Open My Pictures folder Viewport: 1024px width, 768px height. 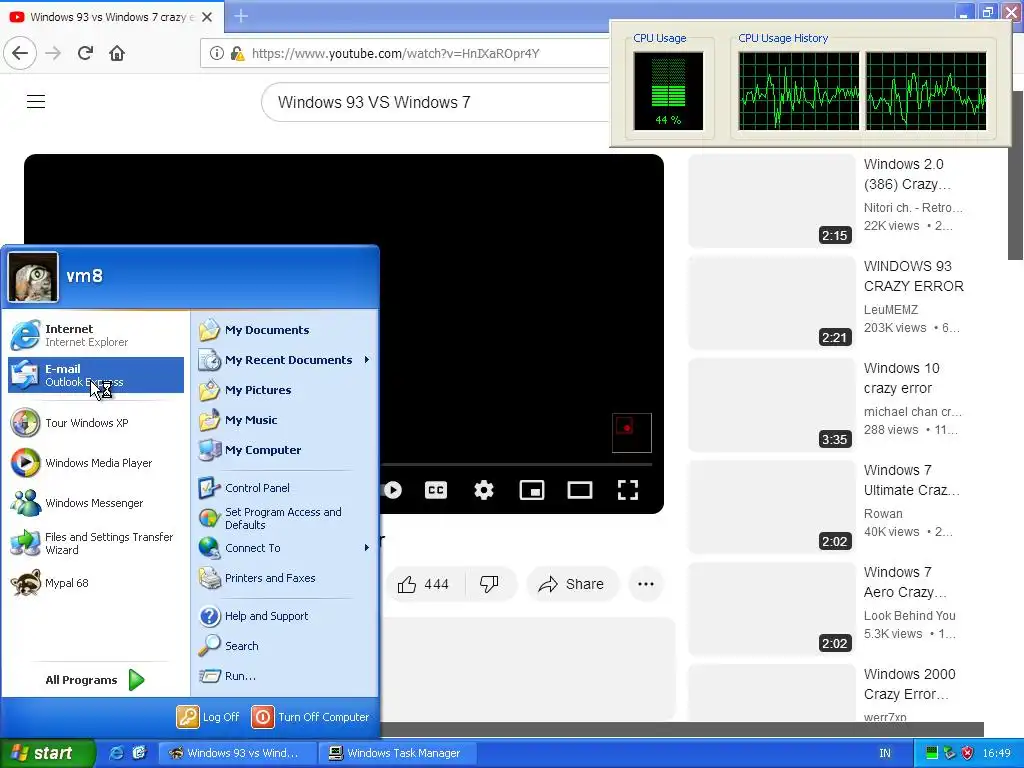click(285, 390)
